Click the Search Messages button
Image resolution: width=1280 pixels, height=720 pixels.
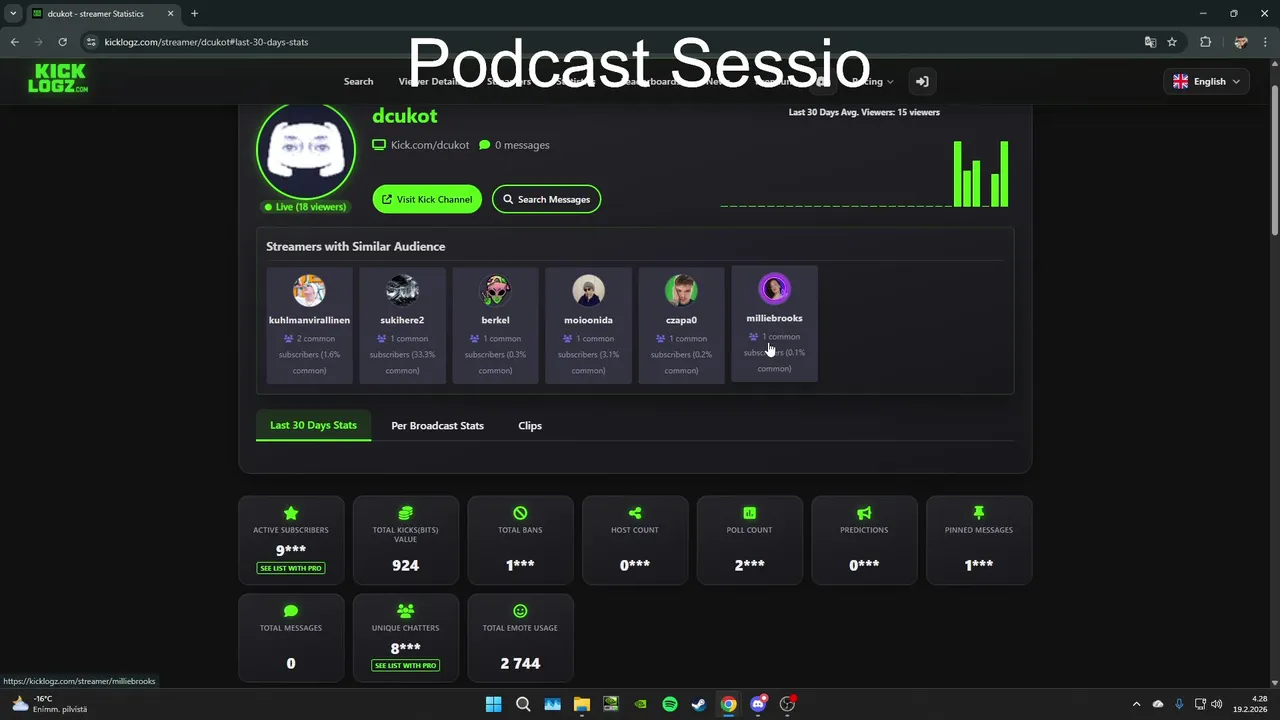(546, 199)
